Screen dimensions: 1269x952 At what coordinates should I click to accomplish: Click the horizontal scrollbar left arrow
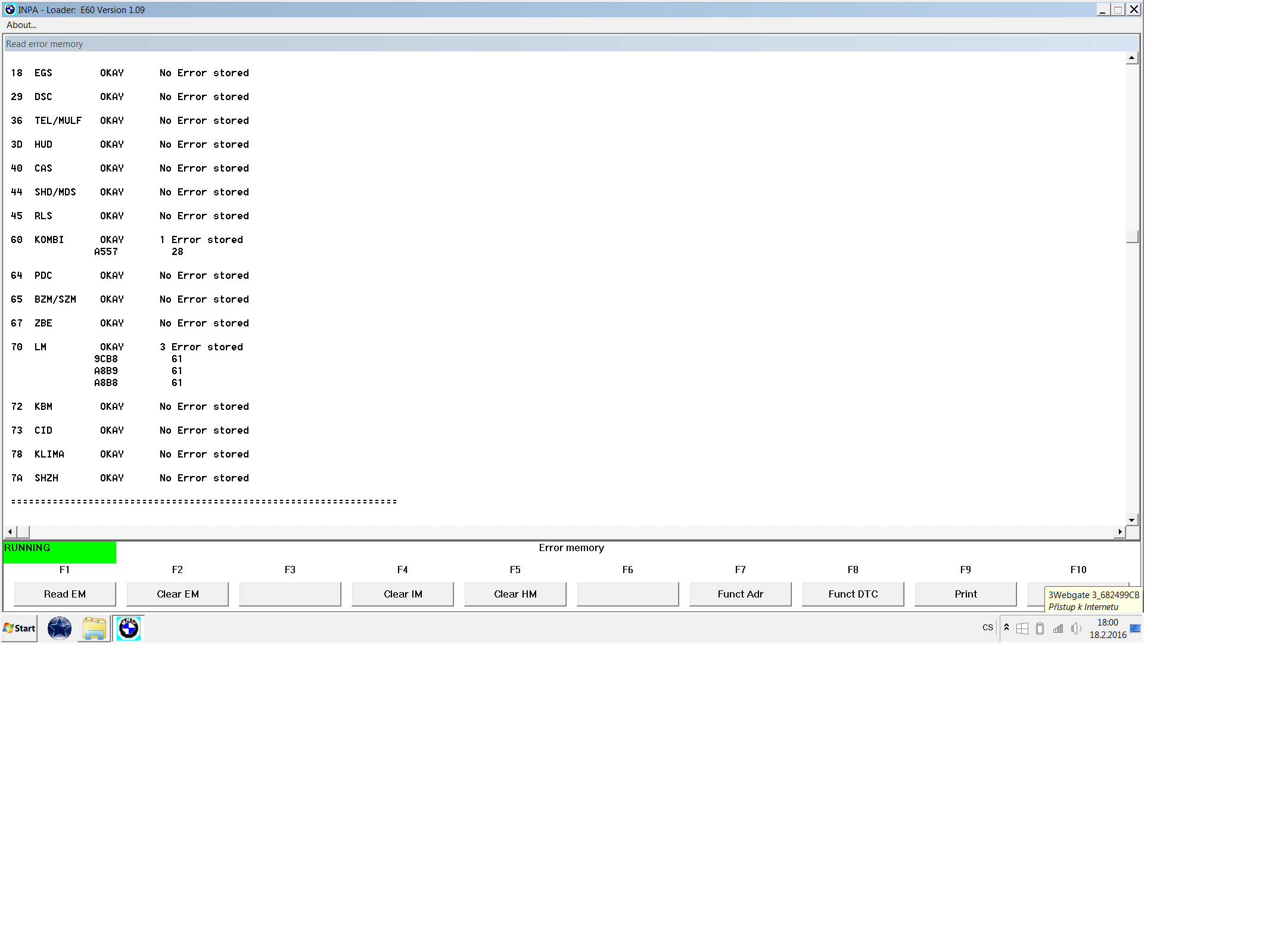click(10, 531)
